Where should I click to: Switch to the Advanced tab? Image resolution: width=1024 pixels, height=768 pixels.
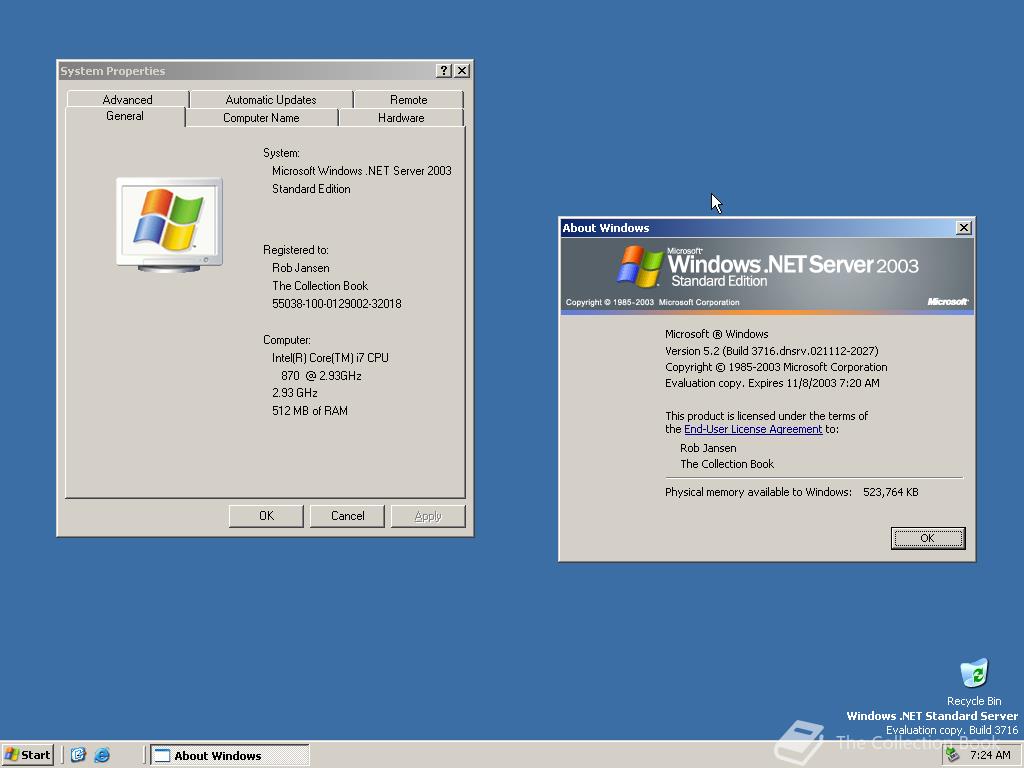tap(127, 99)
